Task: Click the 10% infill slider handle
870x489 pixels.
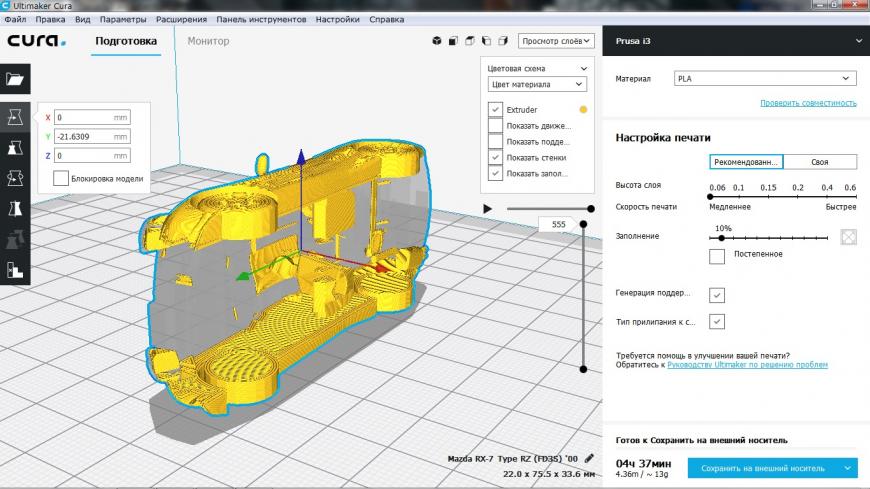Action: pyautogui.click(x=721, y=238)
